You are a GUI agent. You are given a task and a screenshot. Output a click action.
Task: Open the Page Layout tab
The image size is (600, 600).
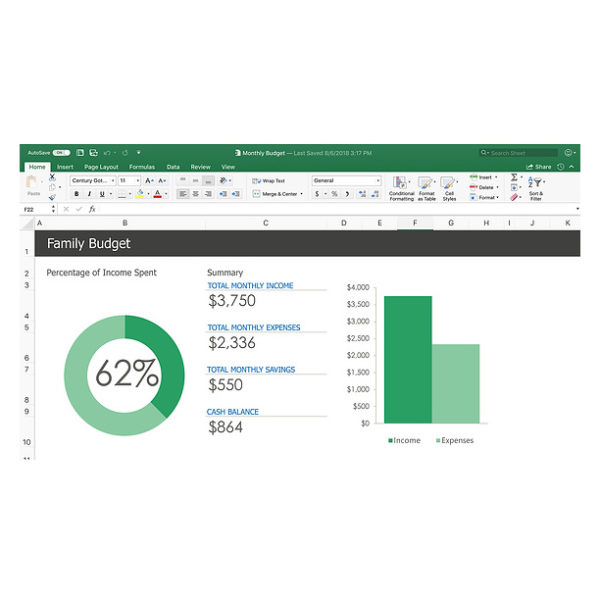tap(101, 167)
